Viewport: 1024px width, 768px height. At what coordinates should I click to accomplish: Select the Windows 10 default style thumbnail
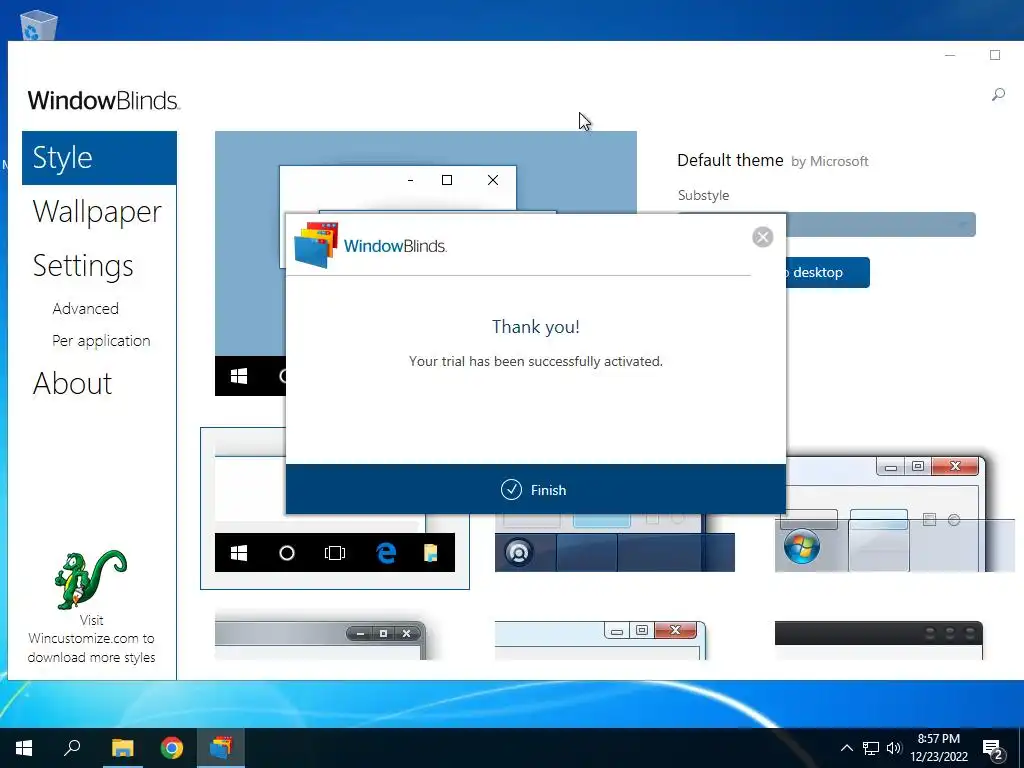(334, 509)
